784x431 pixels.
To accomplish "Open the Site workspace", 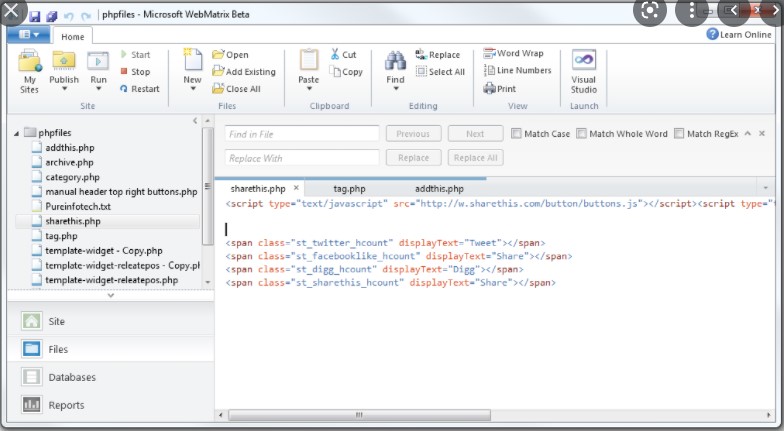I will click(x=110, y=321).
